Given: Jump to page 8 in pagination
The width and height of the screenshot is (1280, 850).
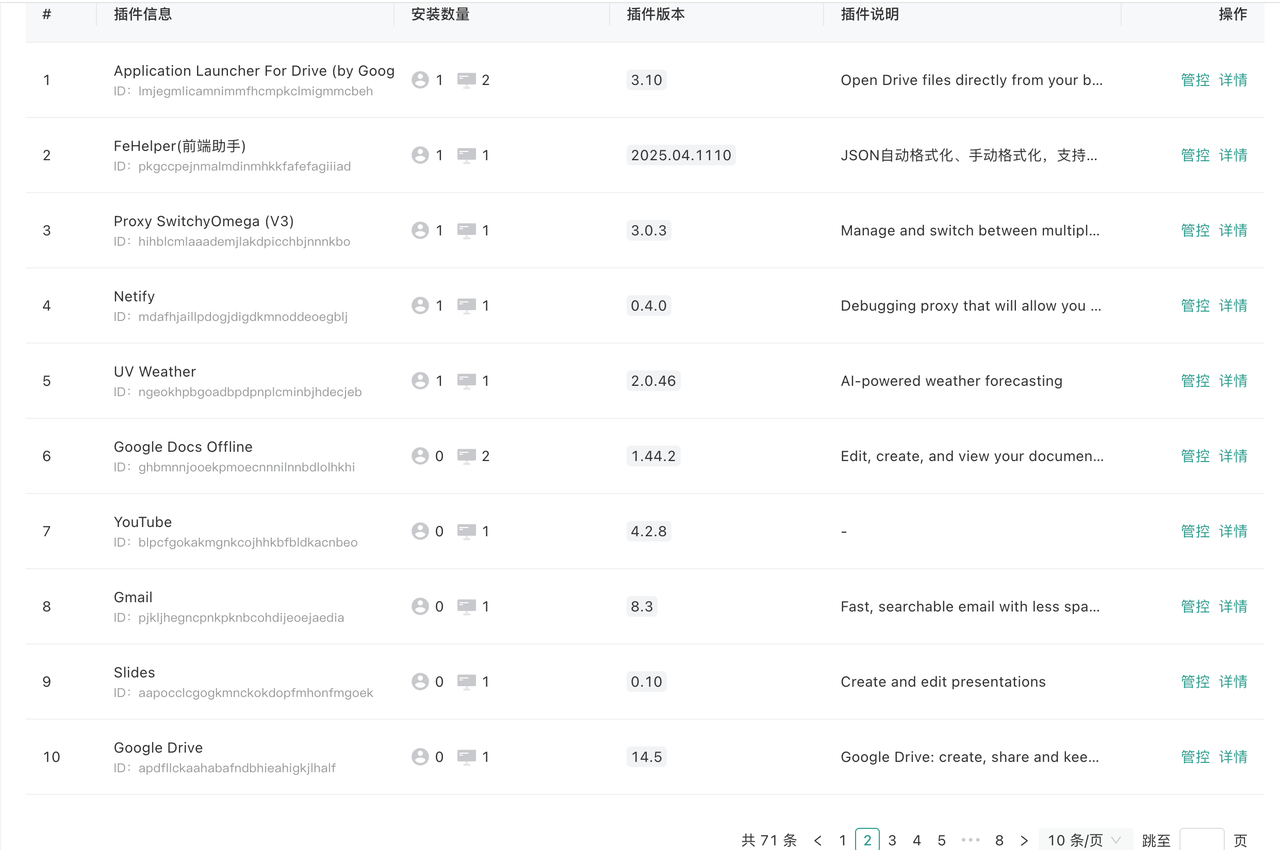Looking at the screenshot, I should click(999, 840).
